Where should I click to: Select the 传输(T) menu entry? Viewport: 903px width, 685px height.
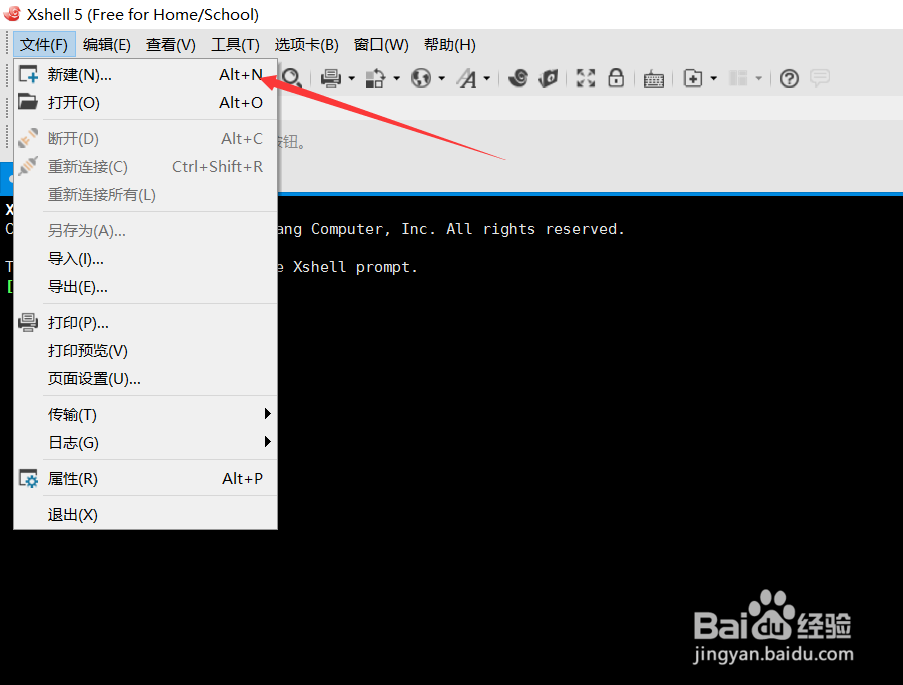[x=145, y=415]
